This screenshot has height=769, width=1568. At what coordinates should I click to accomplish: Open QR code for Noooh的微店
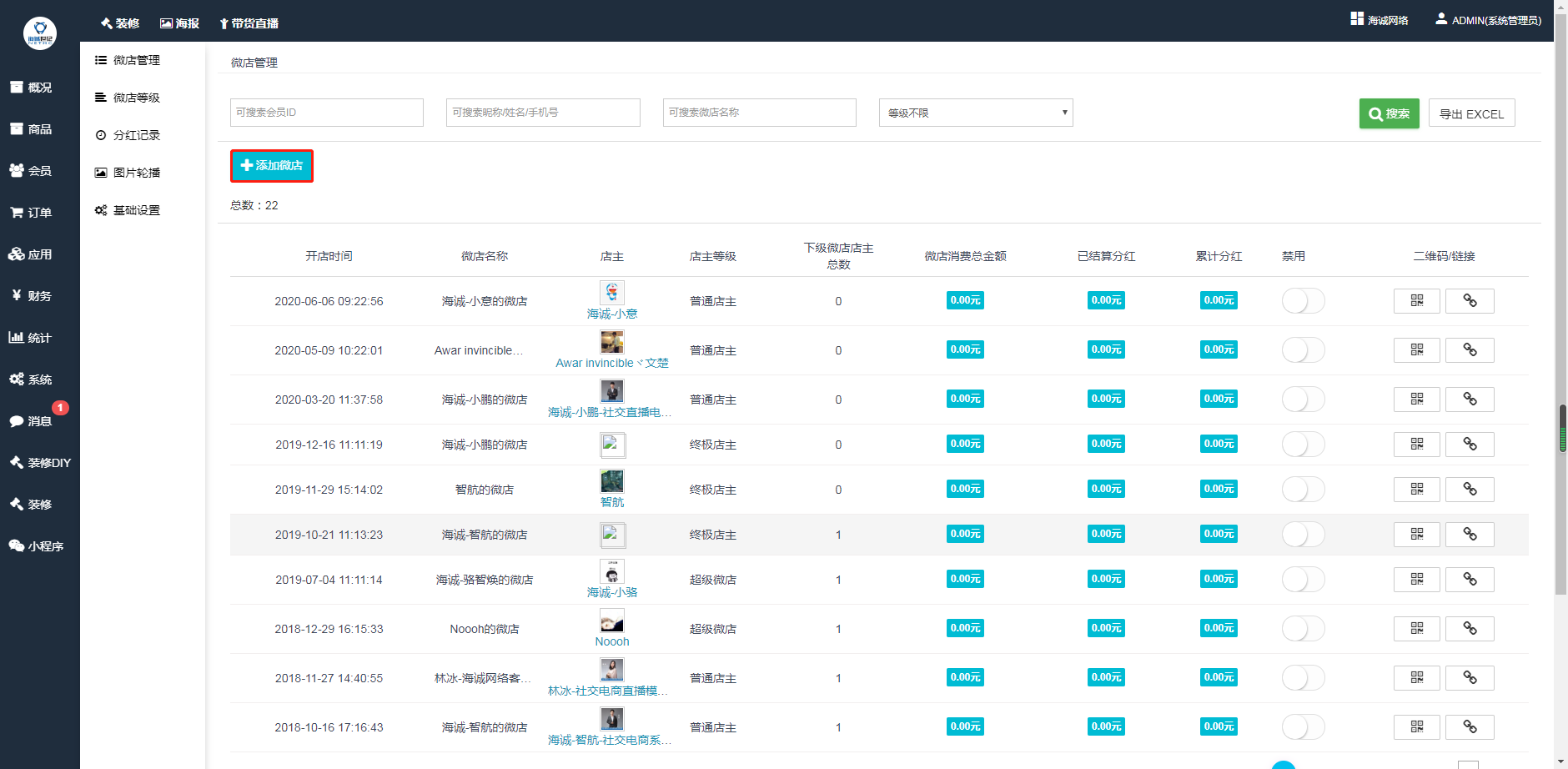pyautogui.click(x=1416, y=629)
